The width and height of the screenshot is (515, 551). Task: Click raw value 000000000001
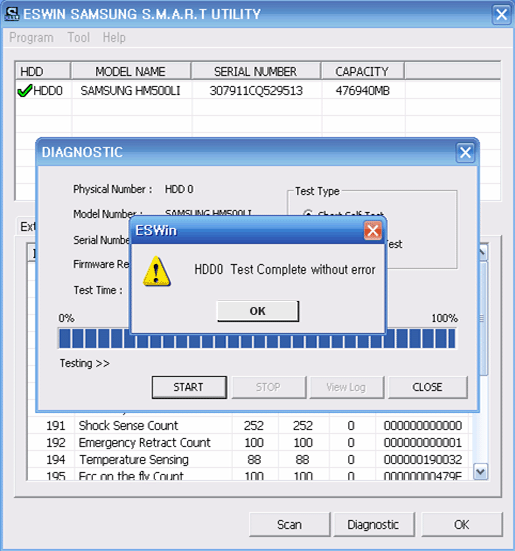point(423,443)
